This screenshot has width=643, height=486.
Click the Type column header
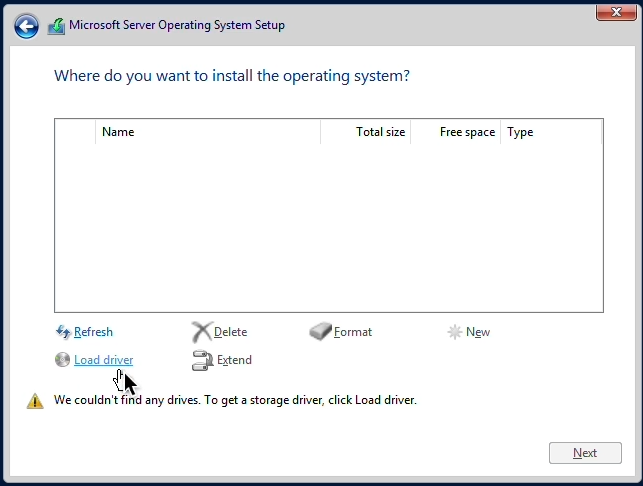551,132
